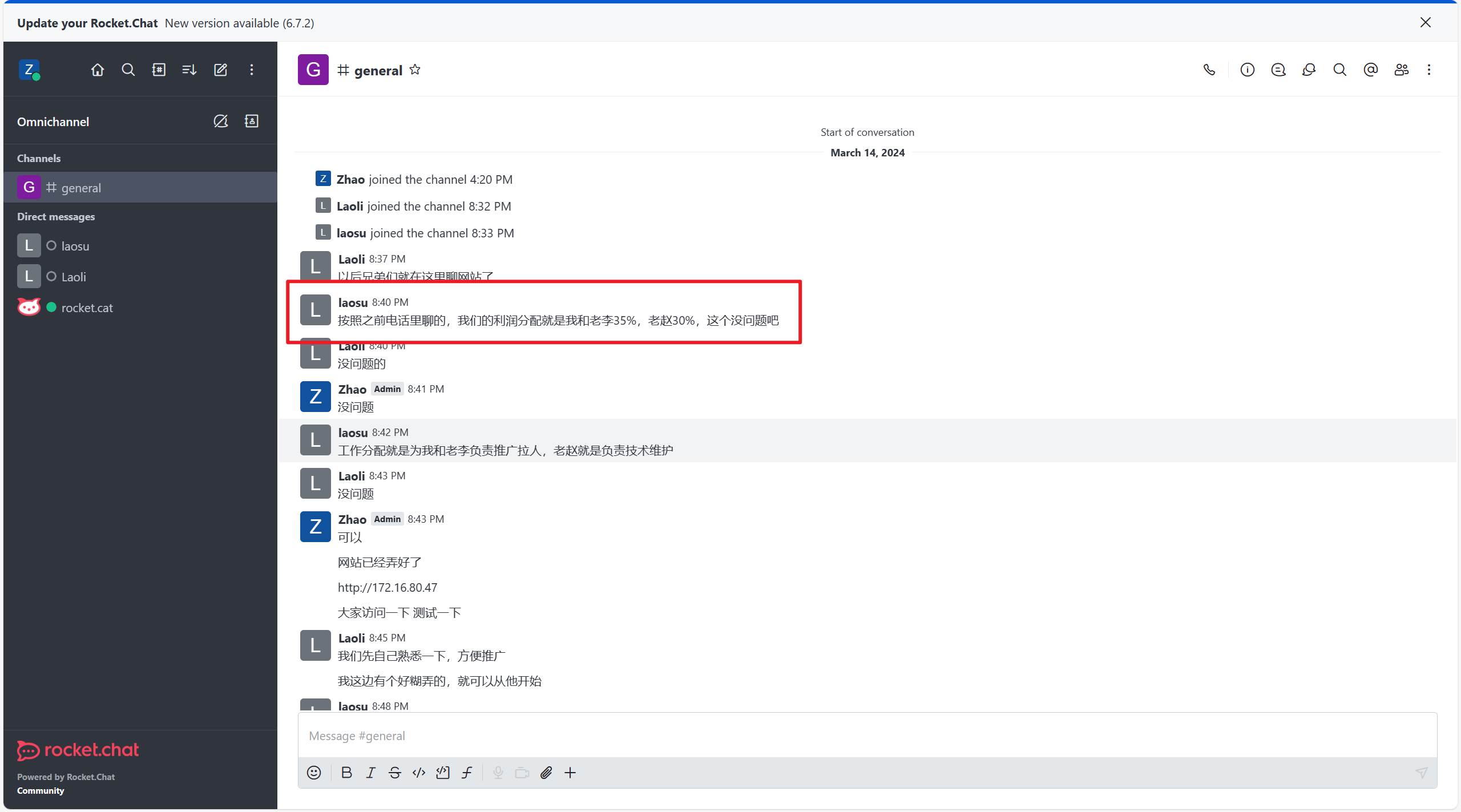The width and height of the screenshot is (1461, 812).
Task: Show Mentions with the @ icon
Action: pos(1370,70)
